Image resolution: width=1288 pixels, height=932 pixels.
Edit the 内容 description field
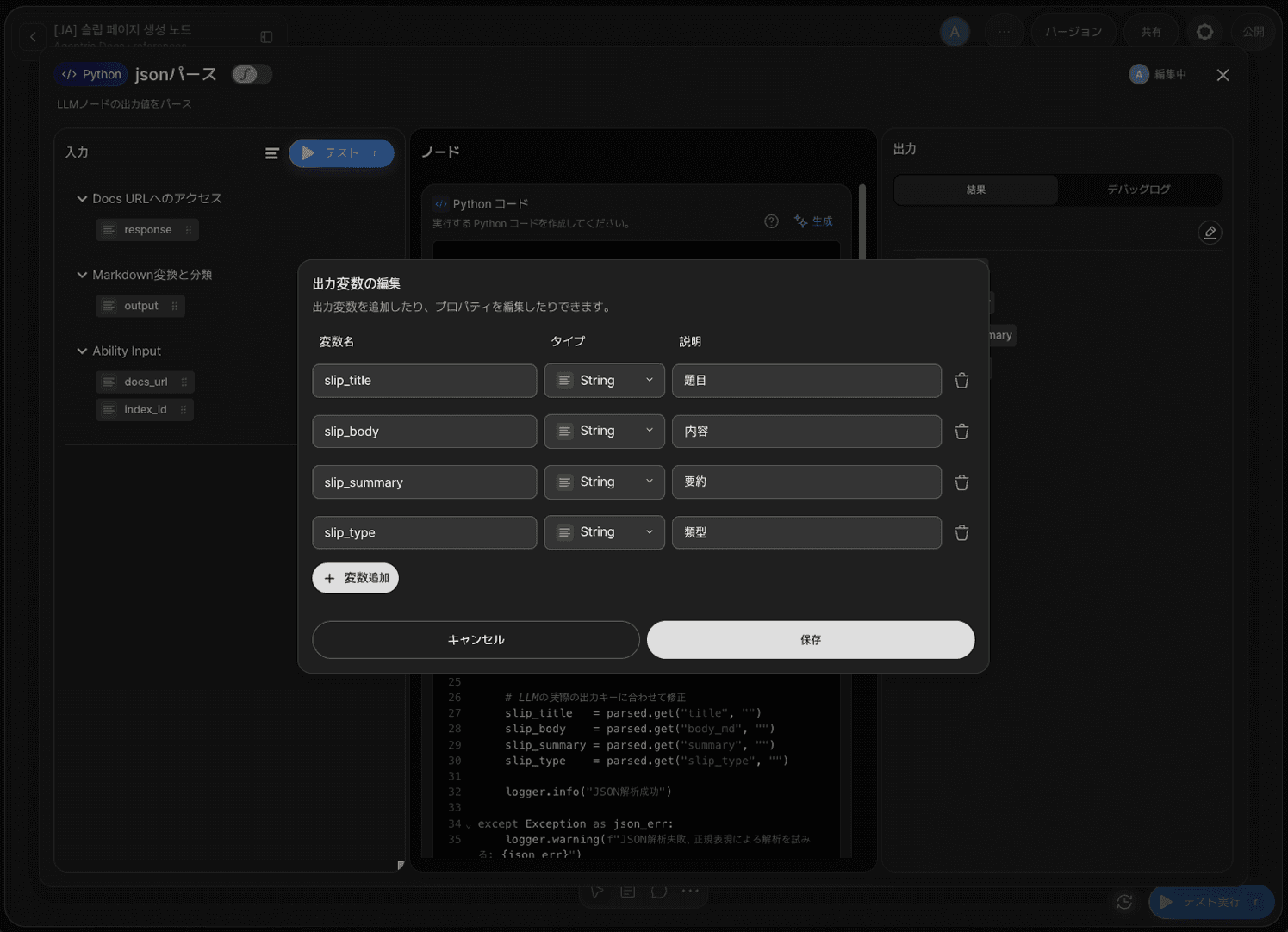(806, 432)
